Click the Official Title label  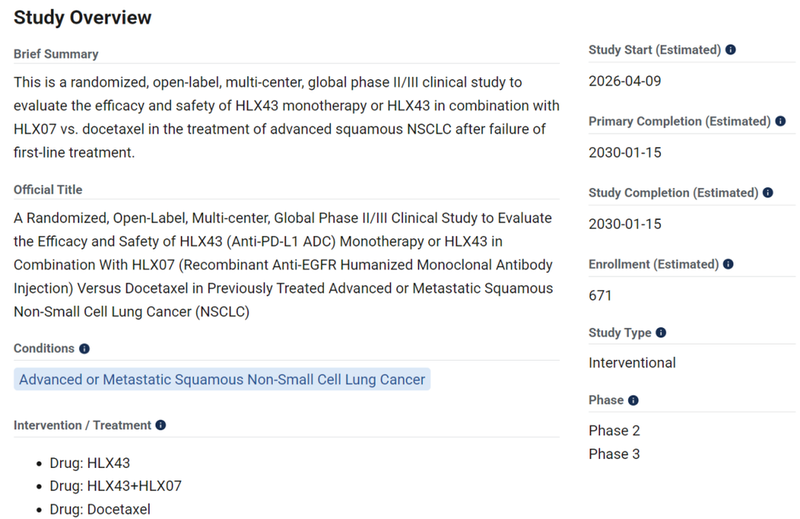click(48, 190)
